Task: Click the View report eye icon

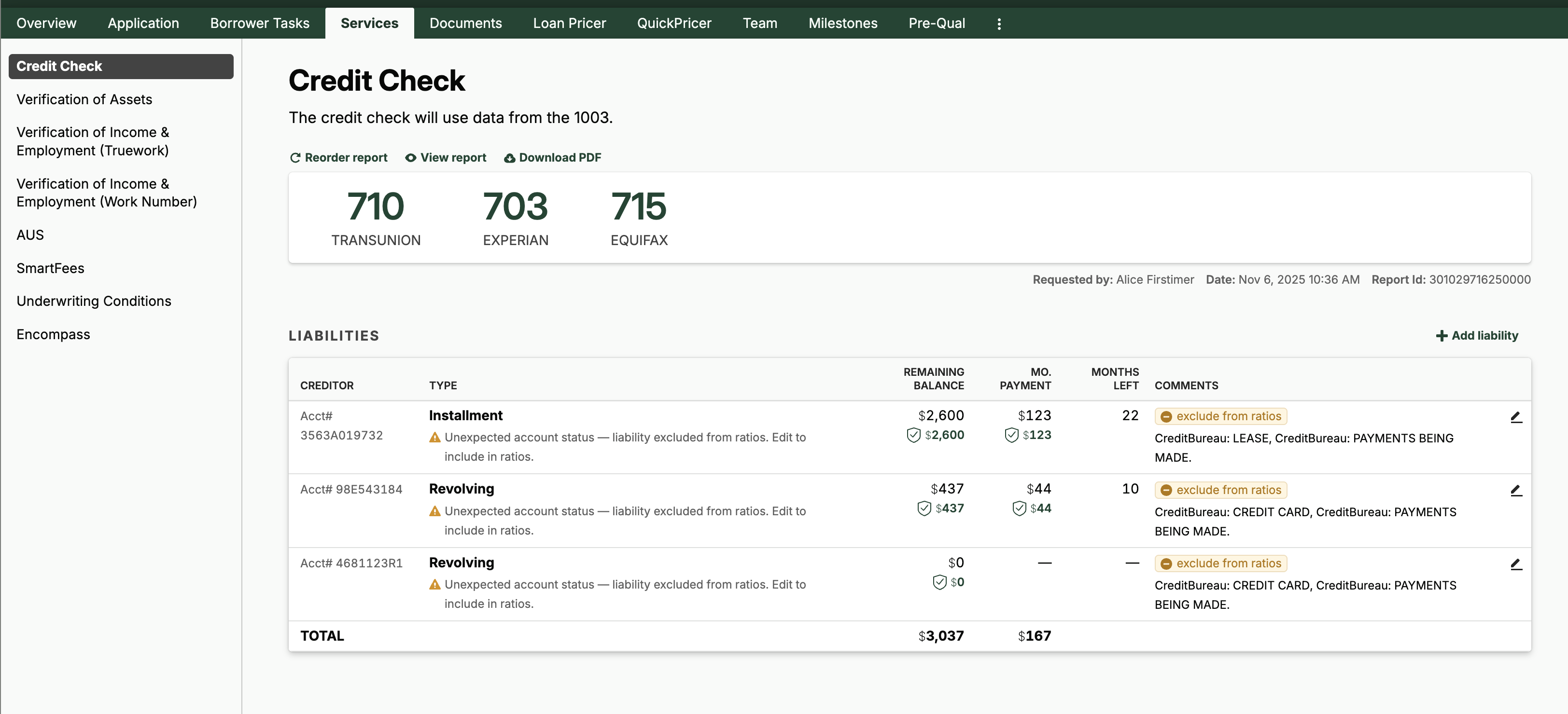Action: coord(411,158)
